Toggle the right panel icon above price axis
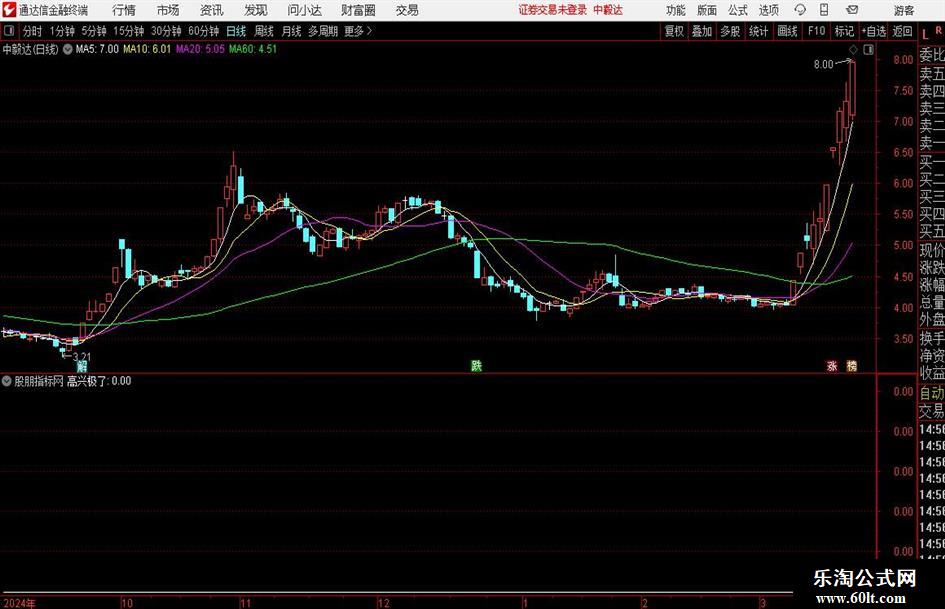The image size is (945, 609). [868, 50]
